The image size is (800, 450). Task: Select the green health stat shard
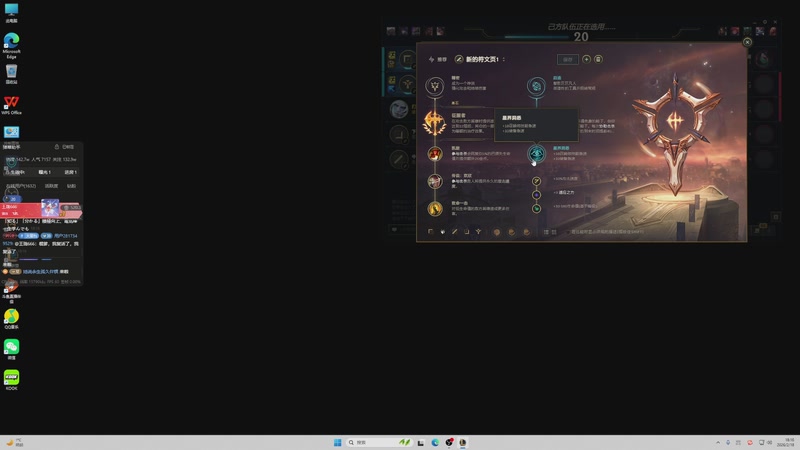tap(536, 209)
